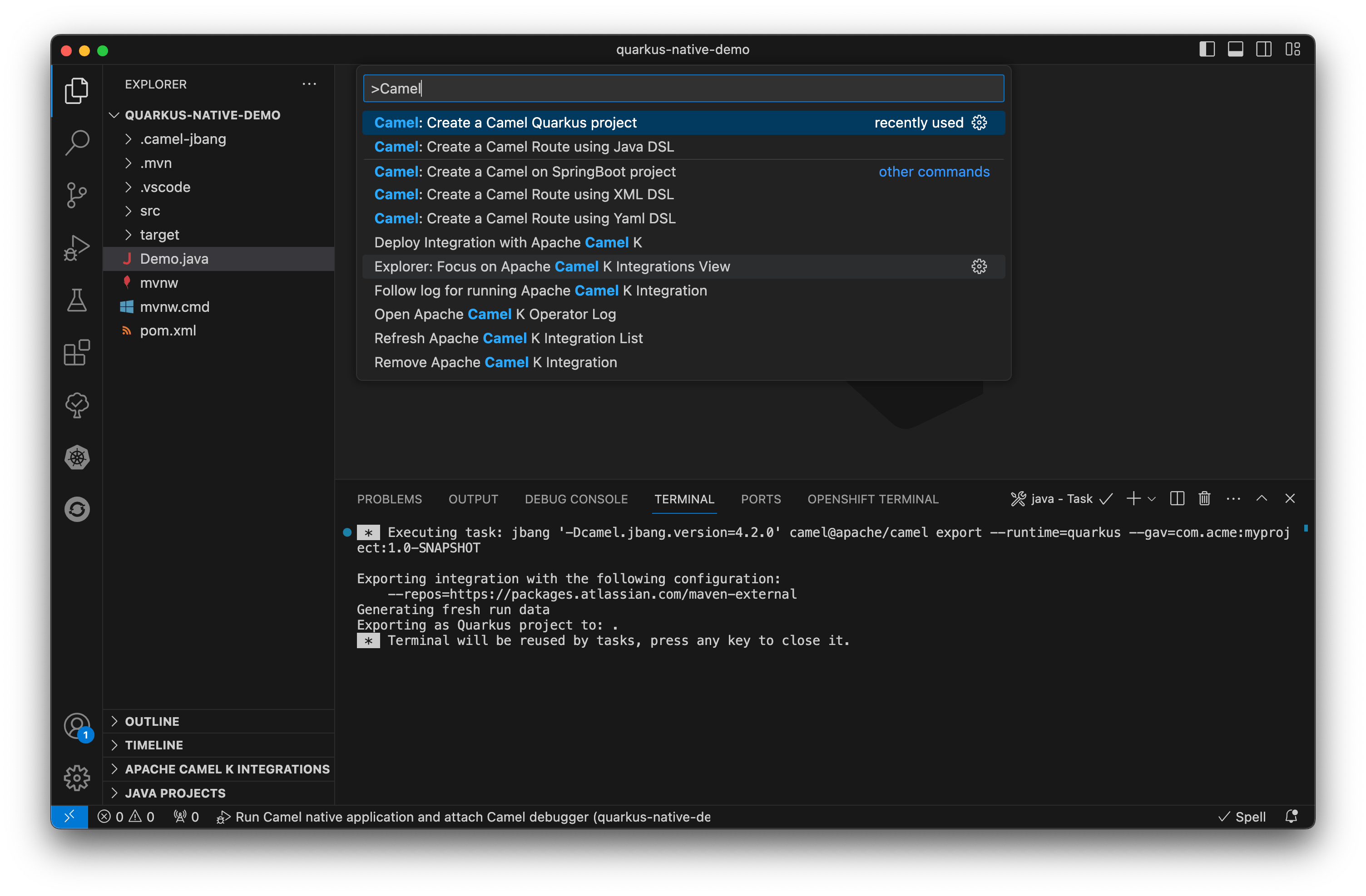The height and width of the screenshot is (896, 1366).
Task: Open the Run and Debug view
Action: coord(76,247)
